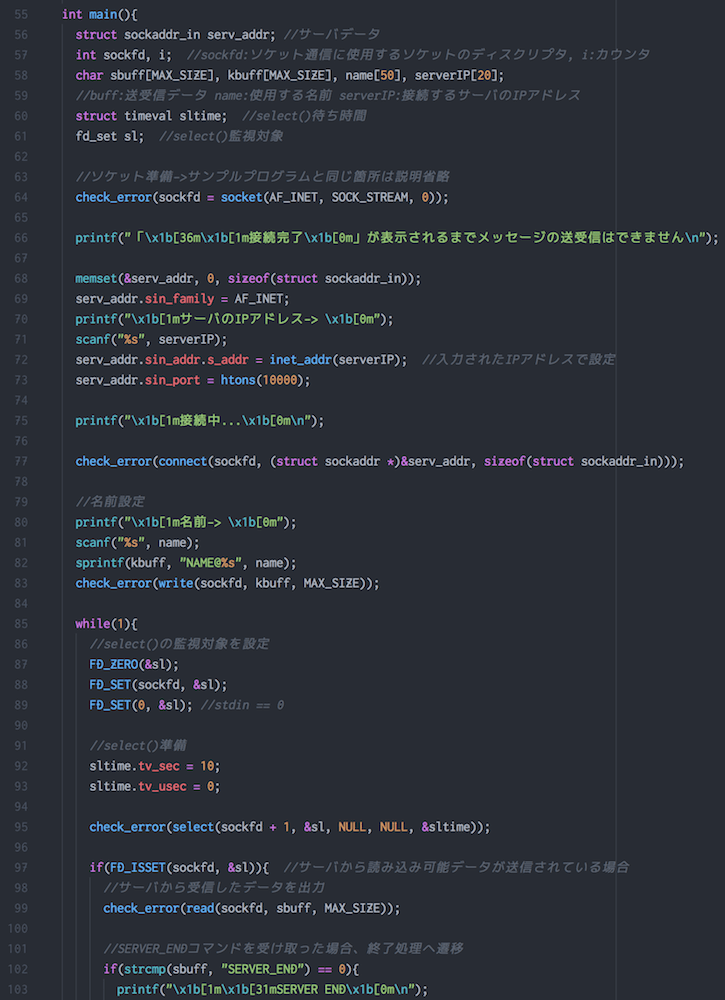Click the "while(1){" statement
This screenshot has width=725, height=1000.
click(x=106, y=624)
